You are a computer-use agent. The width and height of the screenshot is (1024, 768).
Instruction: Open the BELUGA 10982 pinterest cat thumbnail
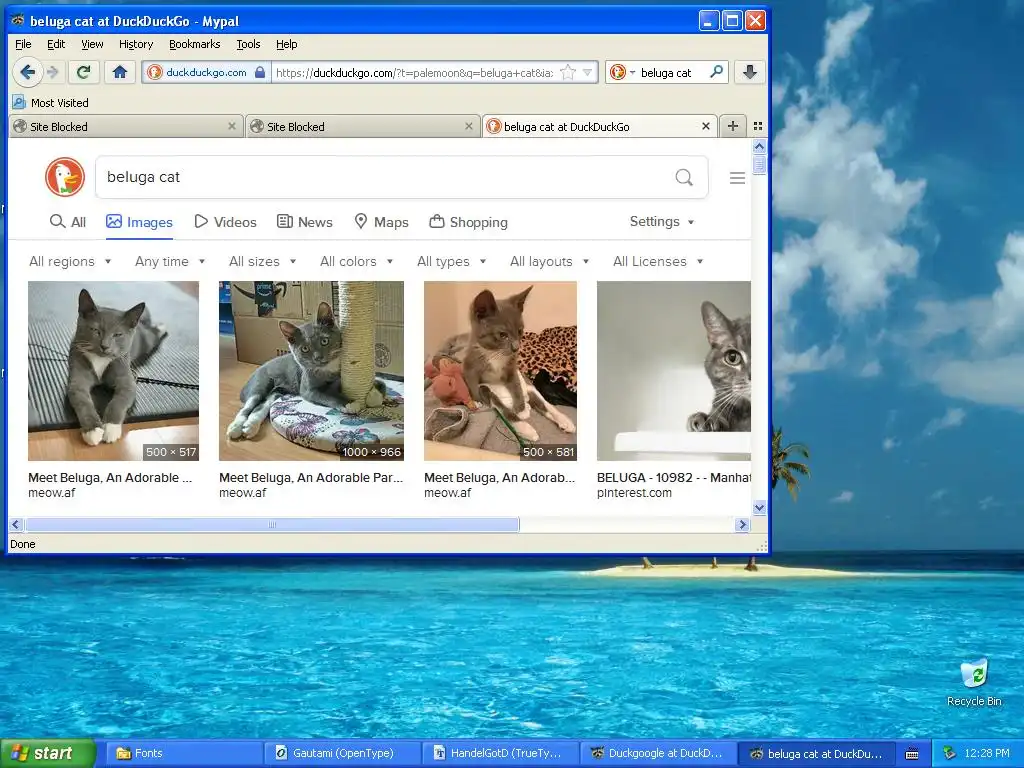[x=674, y=371]
